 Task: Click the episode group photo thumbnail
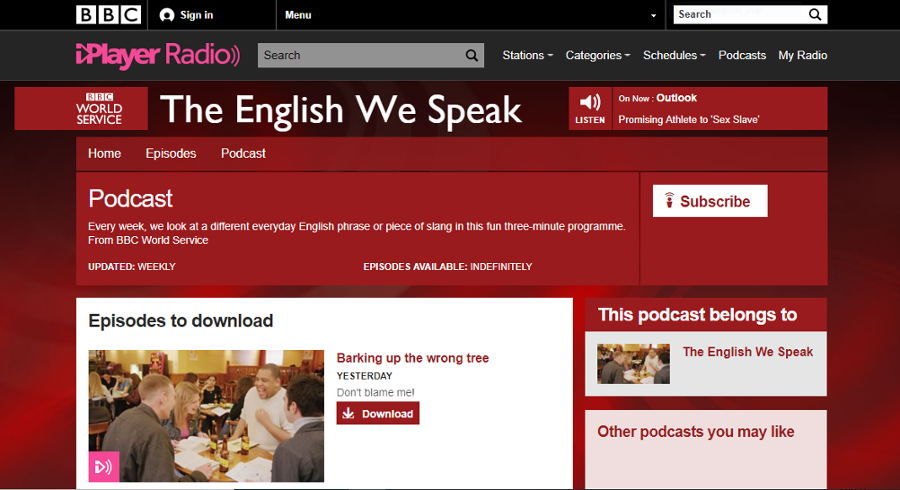pyautogui.click(x=206, y=416)
